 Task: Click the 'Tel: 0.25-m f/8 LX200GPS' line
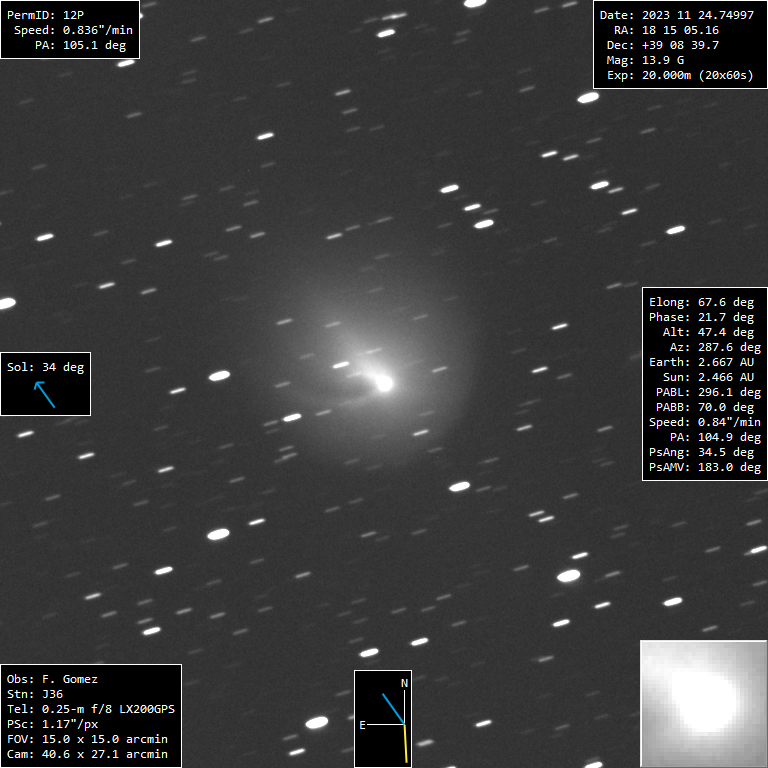(x=91, y=709)
